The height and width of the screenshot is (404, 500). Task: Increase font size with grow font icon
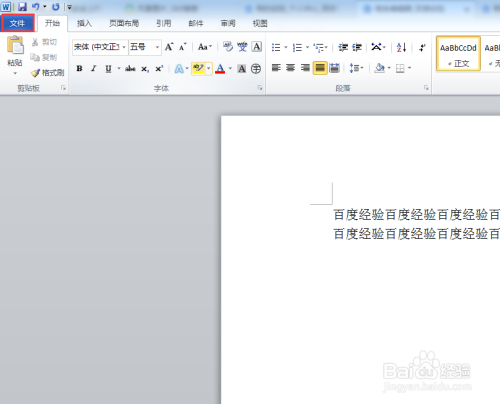click(169, 47)
